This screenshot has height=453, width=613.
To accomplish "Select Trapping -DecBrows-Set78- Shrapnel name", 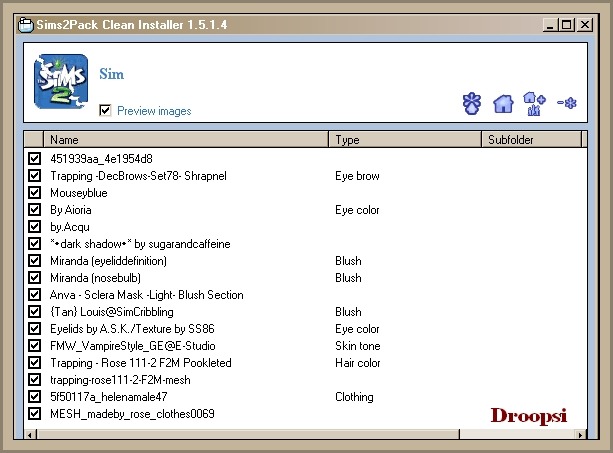I will pos(138,176).
